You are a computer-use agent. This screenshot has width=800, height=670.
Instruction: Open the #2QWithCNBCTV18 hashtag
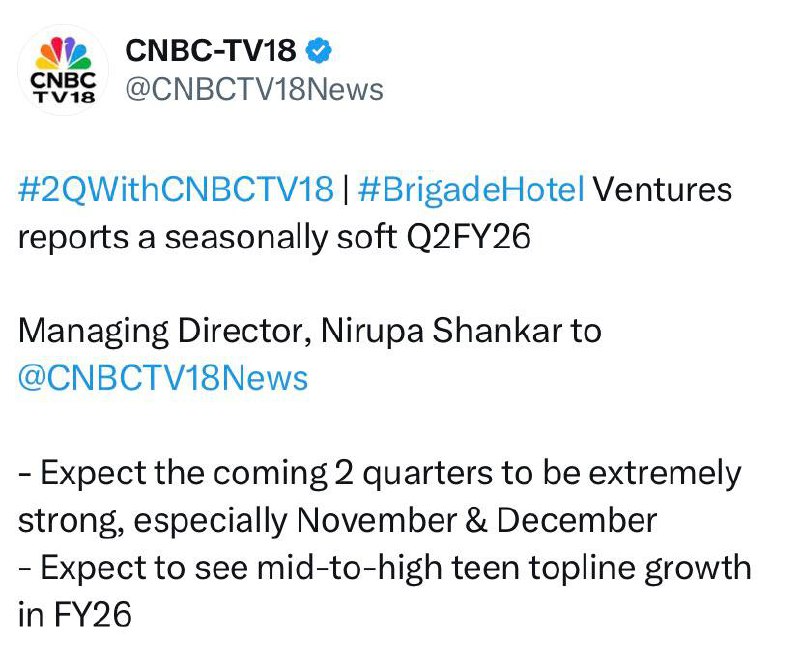pos(175,189)
